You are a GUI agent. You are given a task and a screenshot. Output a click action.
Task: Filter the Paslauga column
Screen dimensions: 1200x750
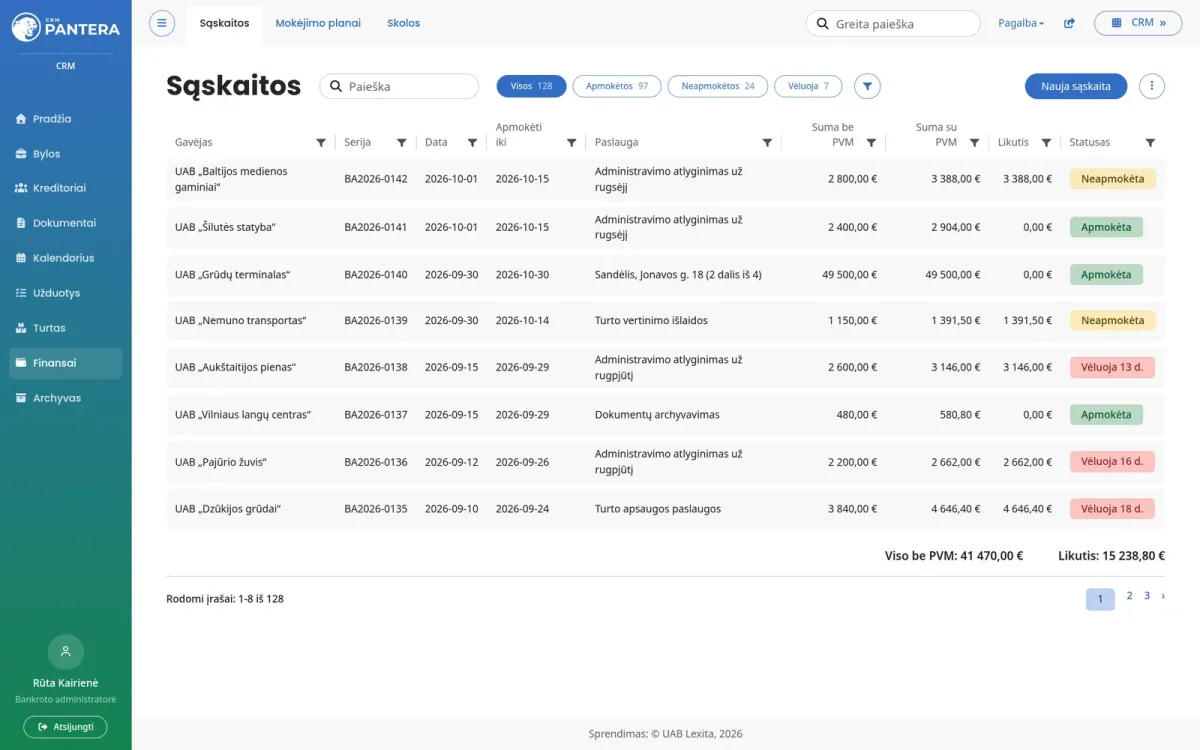coord(767,143)
